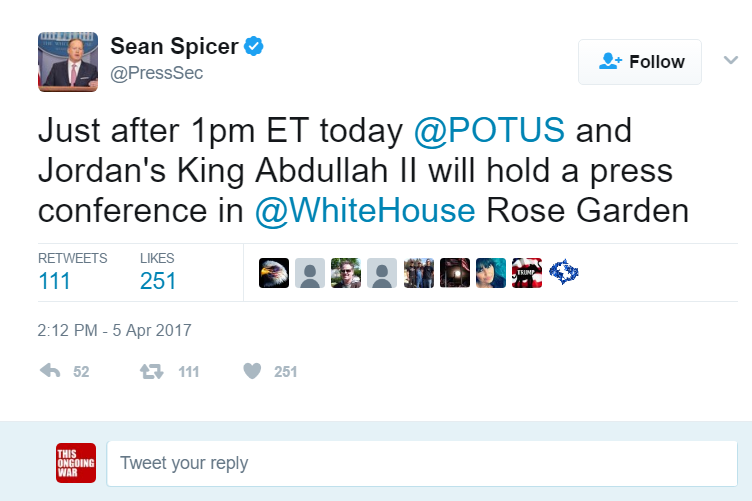Open the @WhiteHouse mention link
This screenshot has width=752, height=501.
(x=364, y=211)
